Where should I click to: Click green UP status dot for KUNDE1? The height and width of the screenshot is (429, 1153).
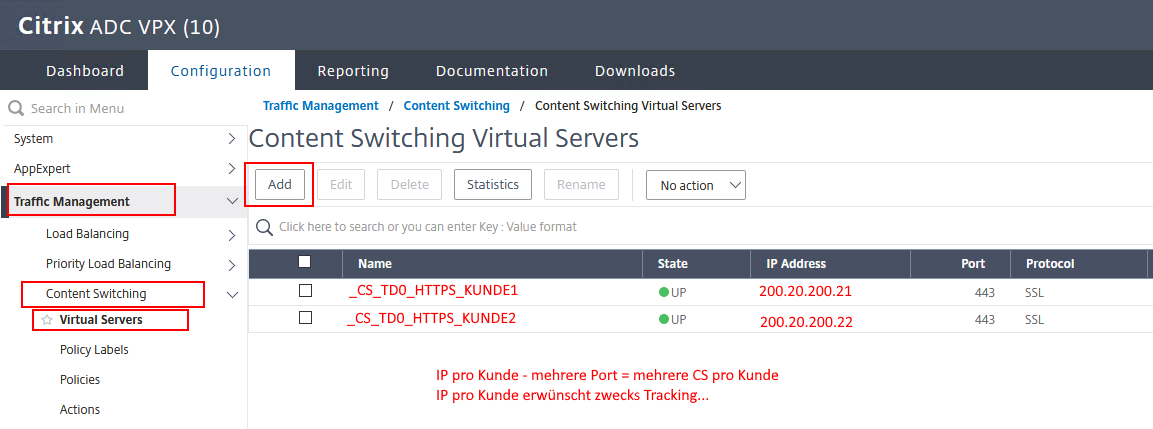[663, 292]
